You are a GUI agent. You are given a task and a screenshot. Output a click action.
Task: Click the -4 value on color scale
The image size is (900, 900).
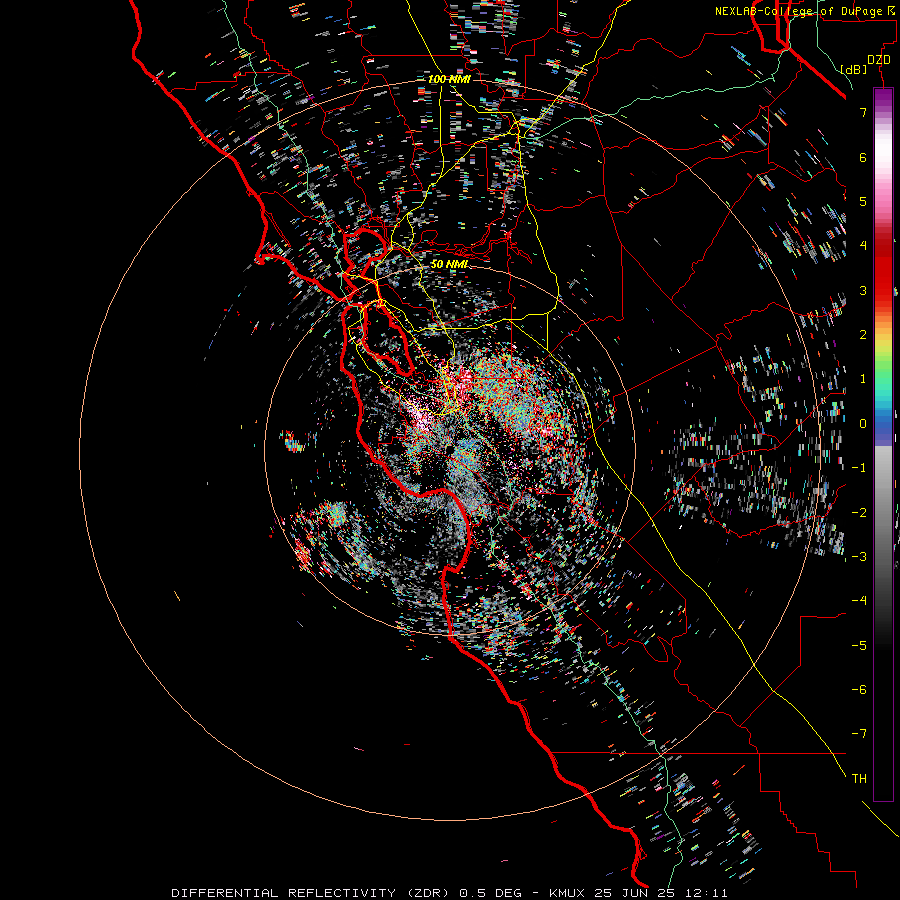tap(859, 601)
